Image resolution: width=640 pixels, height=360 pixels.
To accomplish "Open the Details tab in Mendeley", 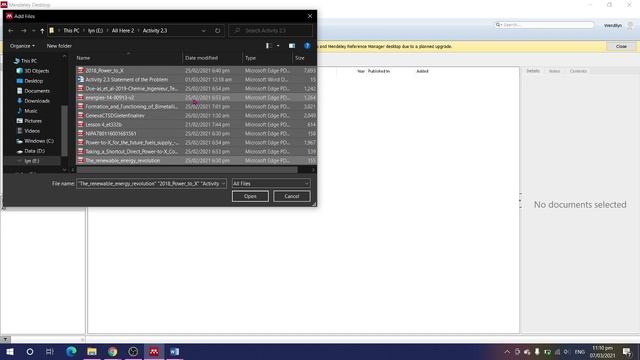I will click(x=533, y=71).
